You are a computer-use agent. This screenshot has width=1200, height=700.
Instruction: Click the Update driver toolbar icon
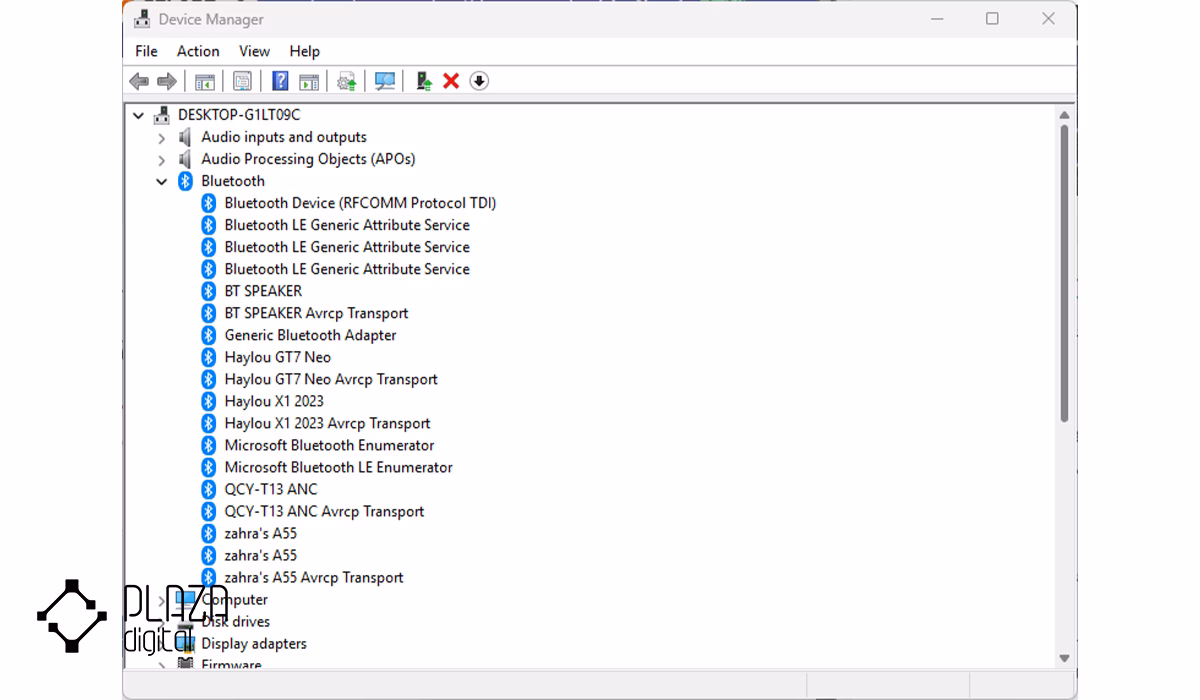click(x=424, y=81)
